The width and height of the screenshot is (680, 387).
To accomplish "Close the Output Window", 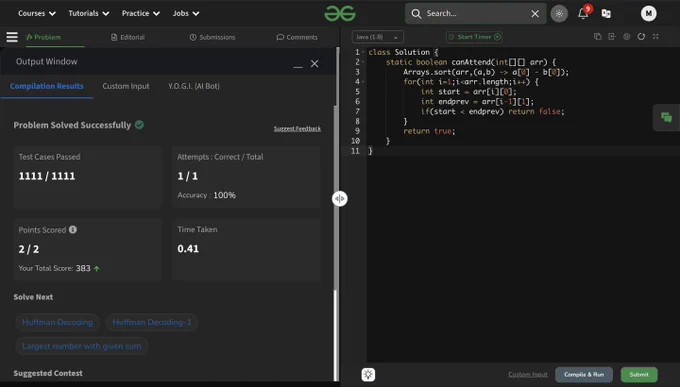I will (314, 64).
